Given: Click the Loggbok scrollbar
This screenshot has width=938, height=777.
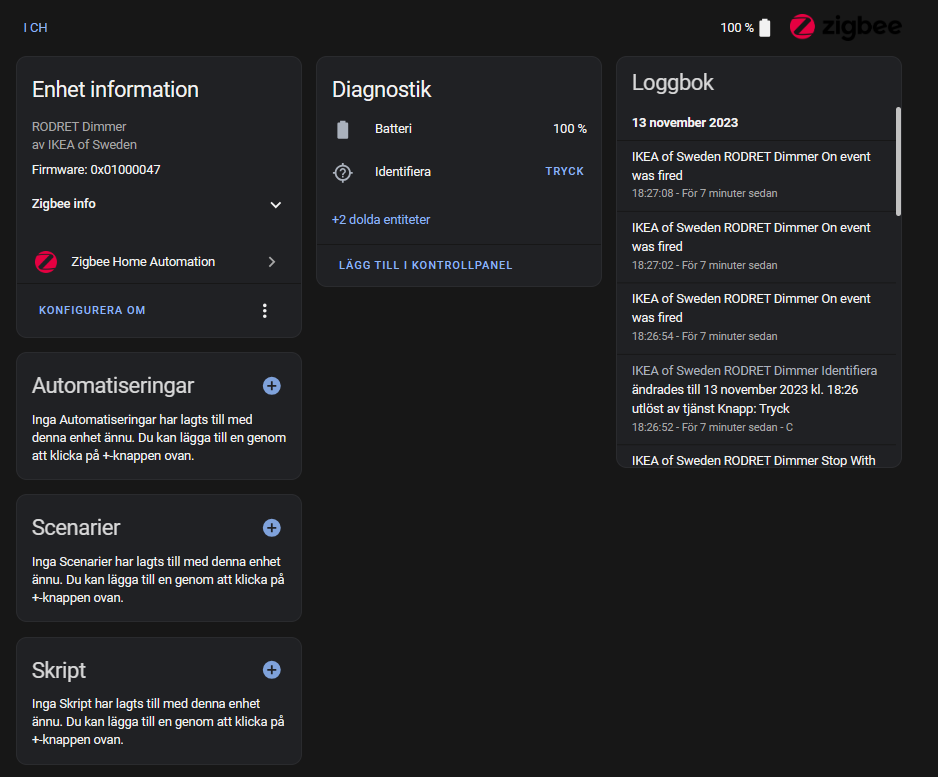Looking at the screenshot, I should point(898,162).
